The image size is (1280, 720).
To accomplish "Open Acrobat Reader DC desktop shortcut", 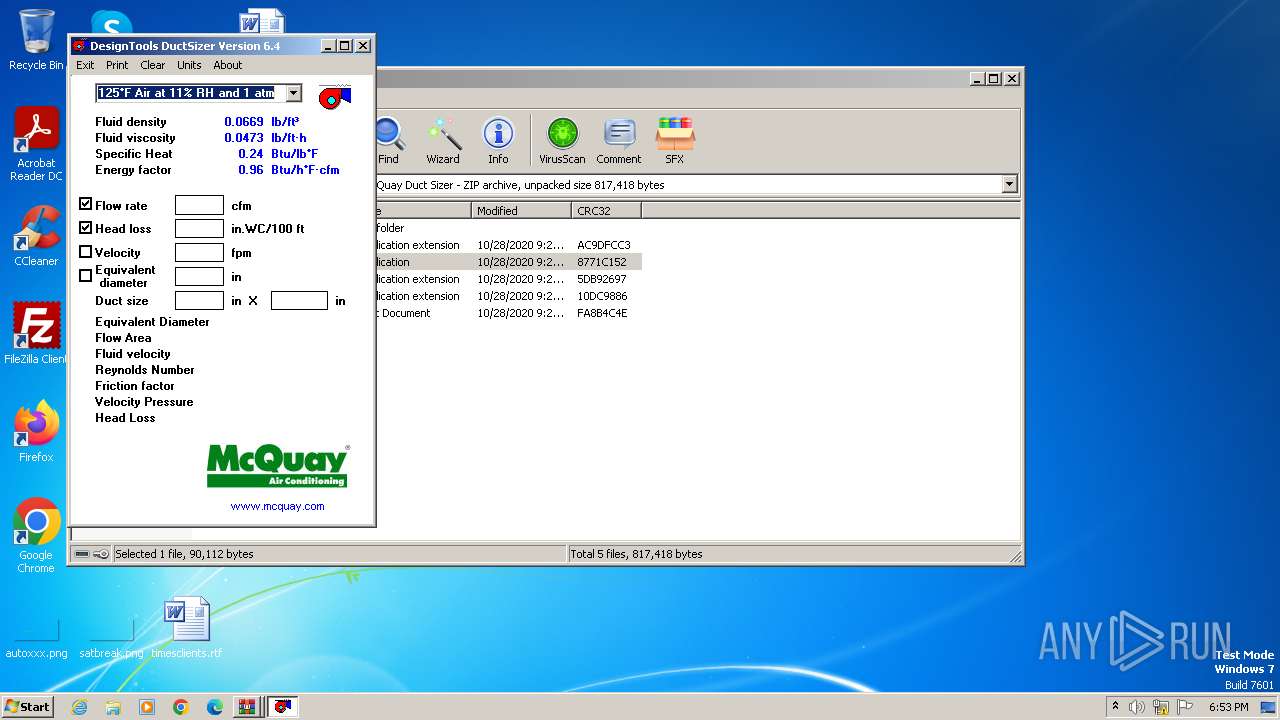I will 36,144.
